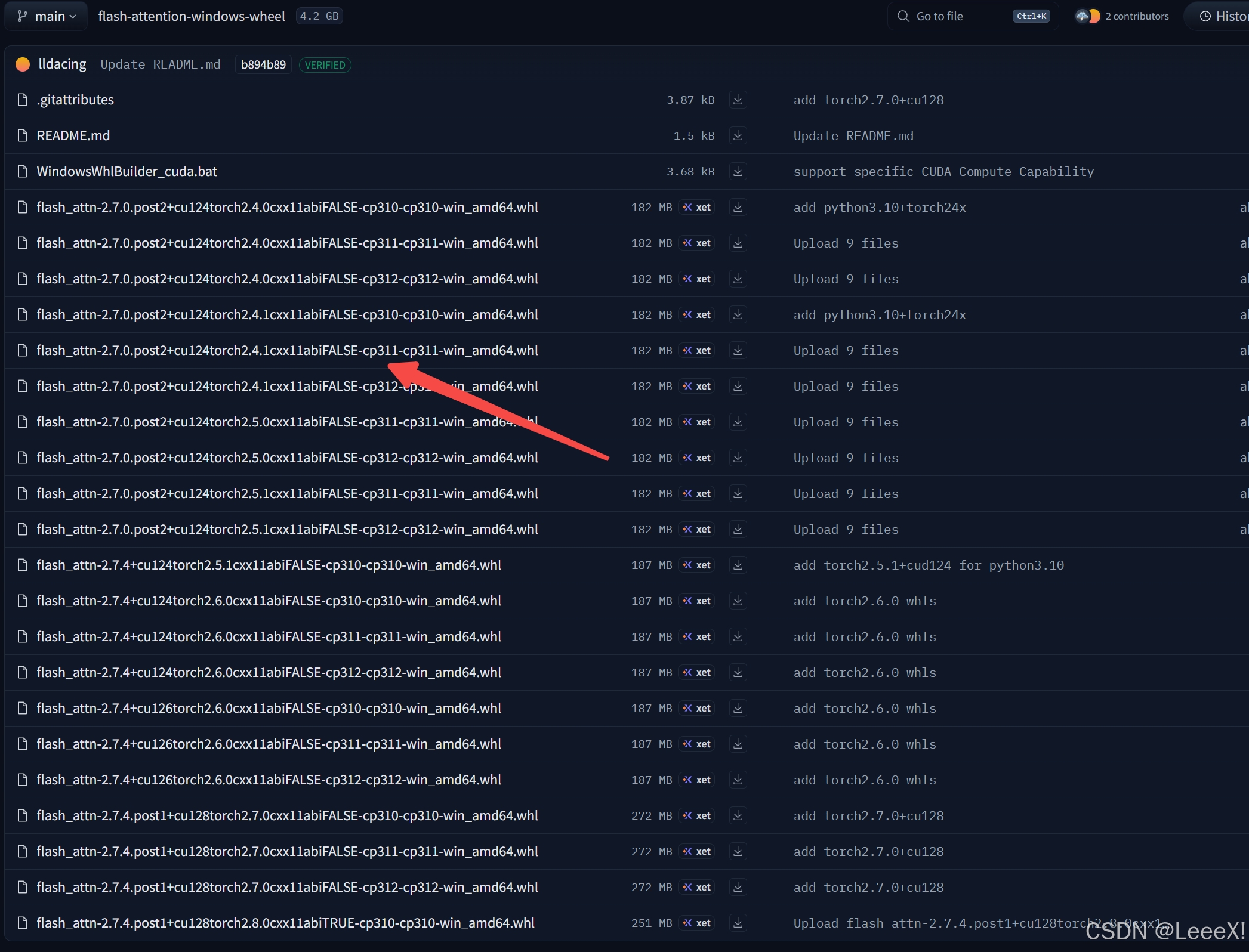The image size is (1249, 952).
Task: Click xet badge on torch2.5.1 cp310 row
Action: [697, 565]
